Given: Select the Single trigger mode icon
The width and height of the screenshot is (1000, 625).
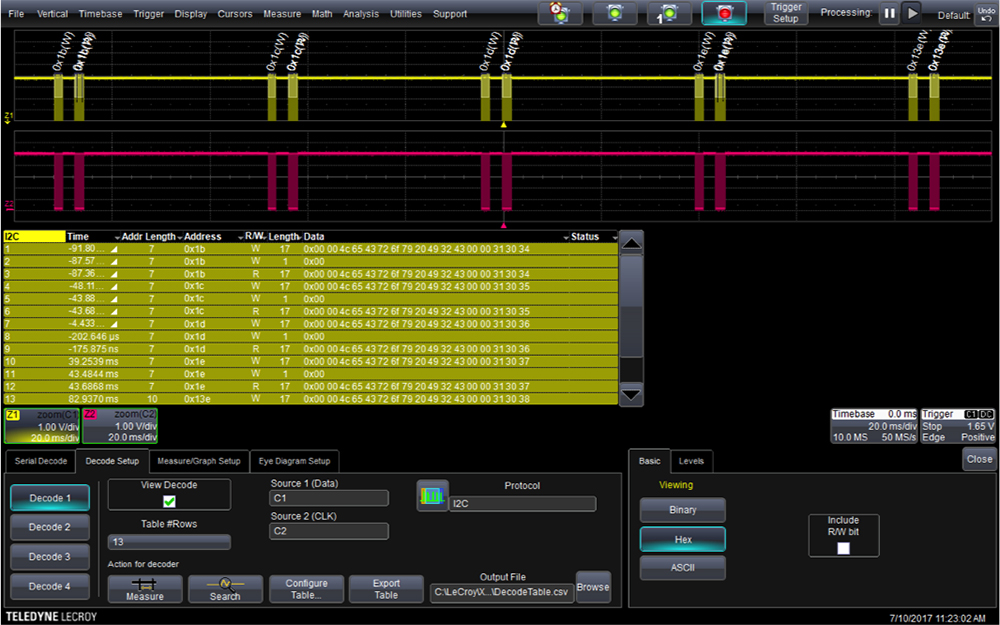Looking at the screenshot, I should coord(669,13).
